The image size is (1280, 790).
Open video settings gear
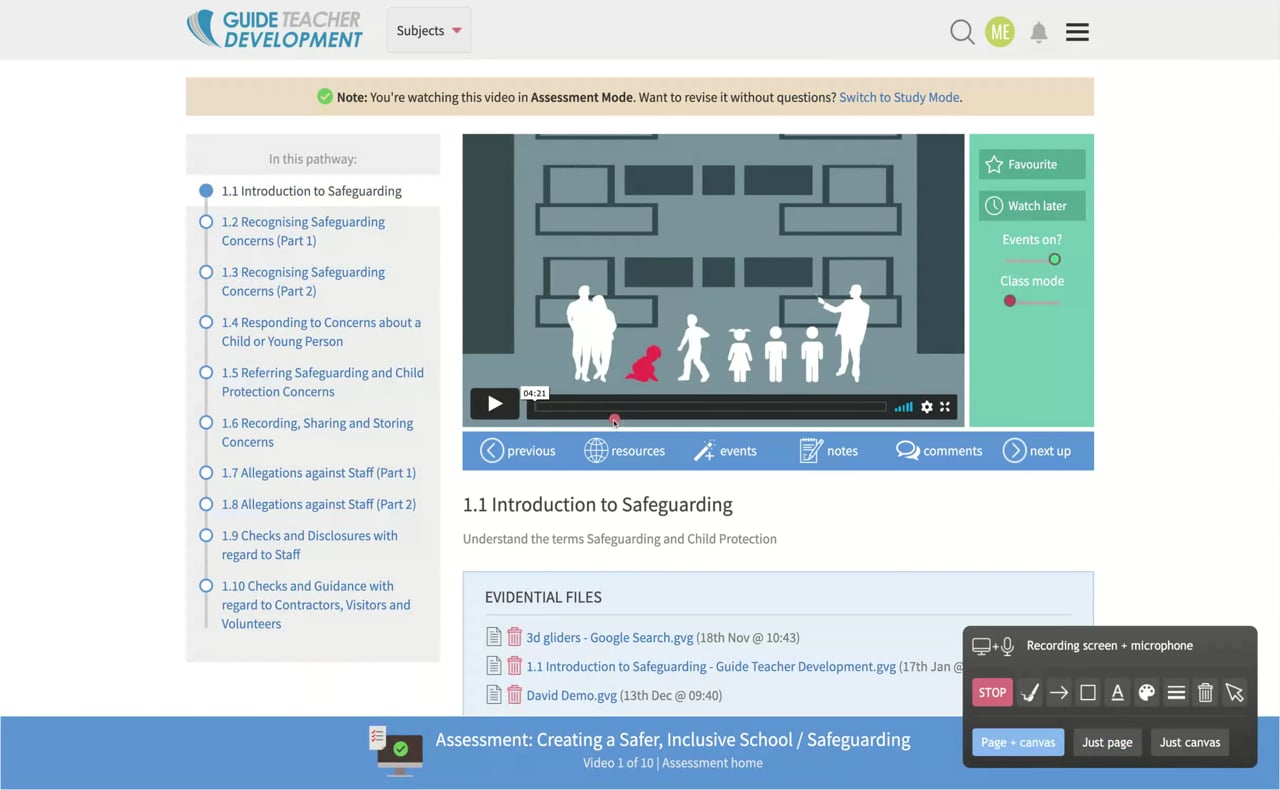tap(927, 407)
